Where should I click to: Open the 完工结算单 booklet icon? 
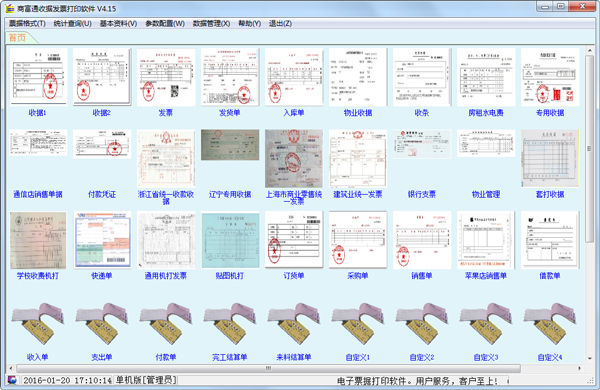[230, 323]
